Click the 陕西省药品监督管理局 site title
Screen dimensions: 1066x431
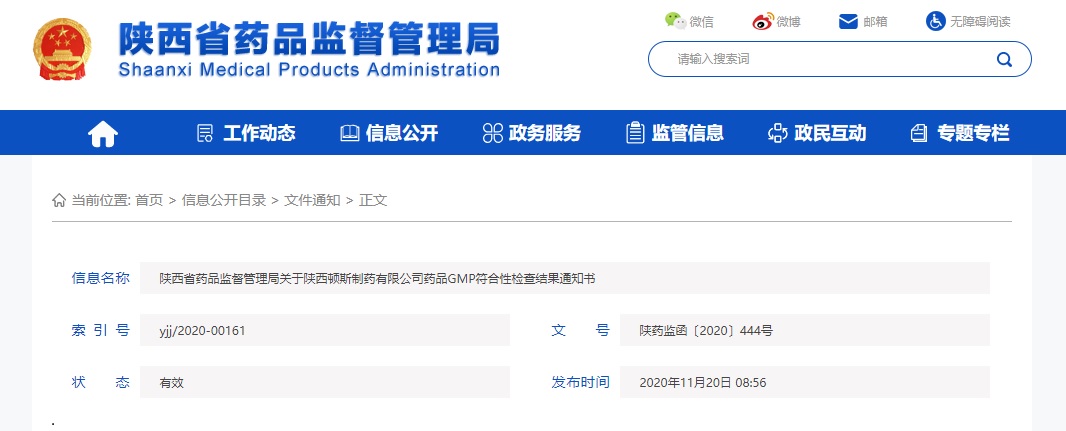pyautogui.click(x=308, y=40)
